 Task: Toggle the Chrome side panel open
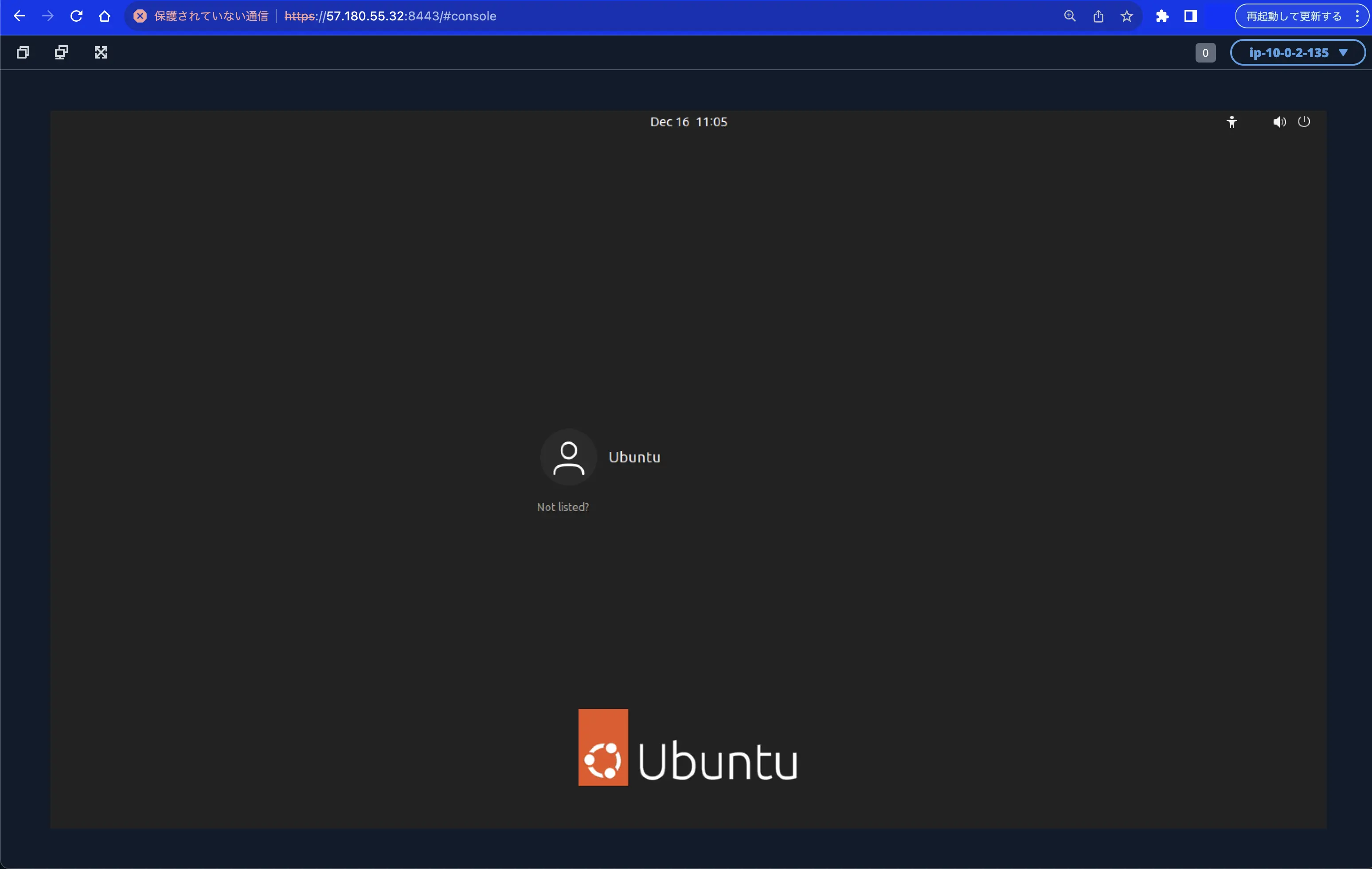pos(1190,16)
